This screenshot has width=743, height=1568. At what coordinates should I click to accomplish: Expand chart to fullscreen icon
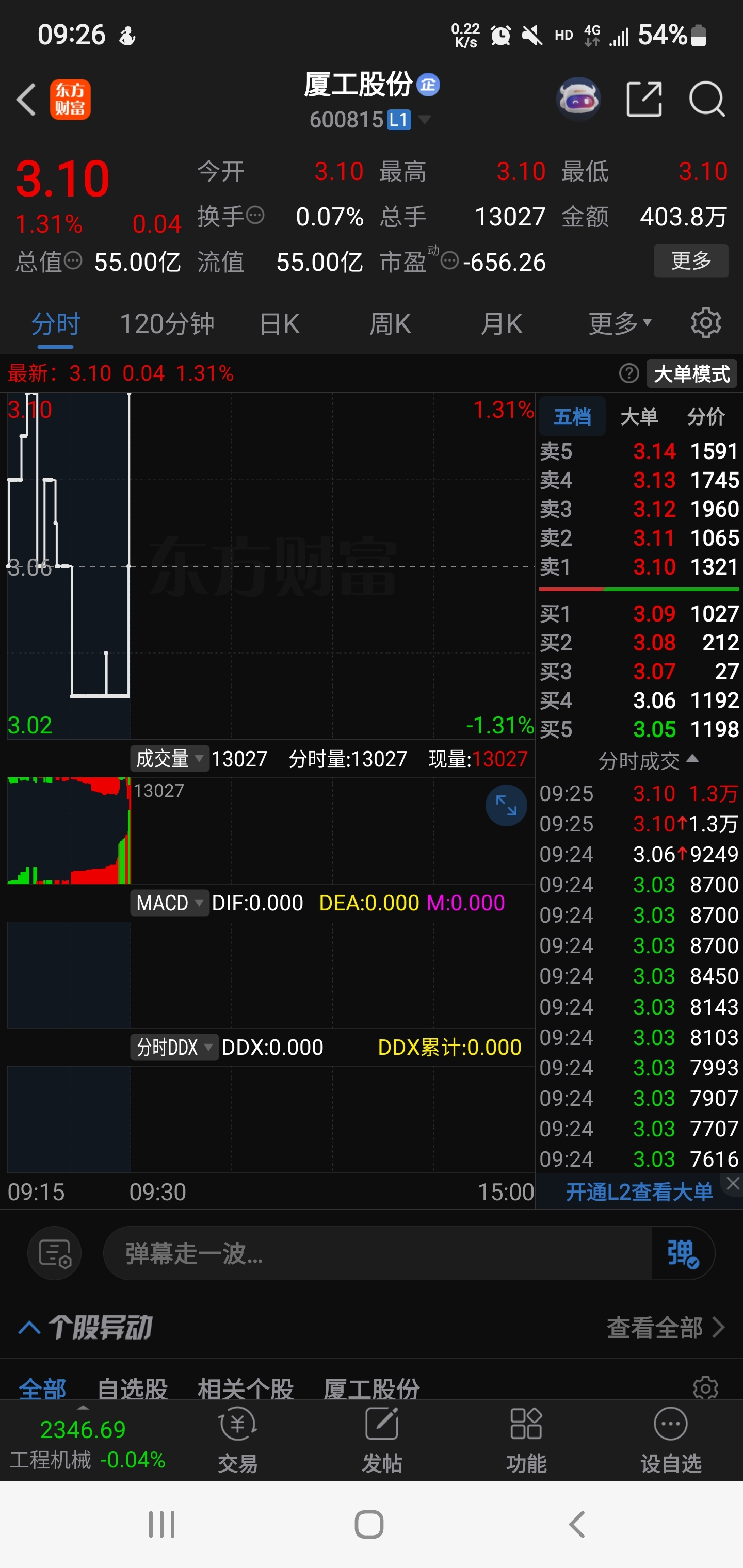pos(506,805)
